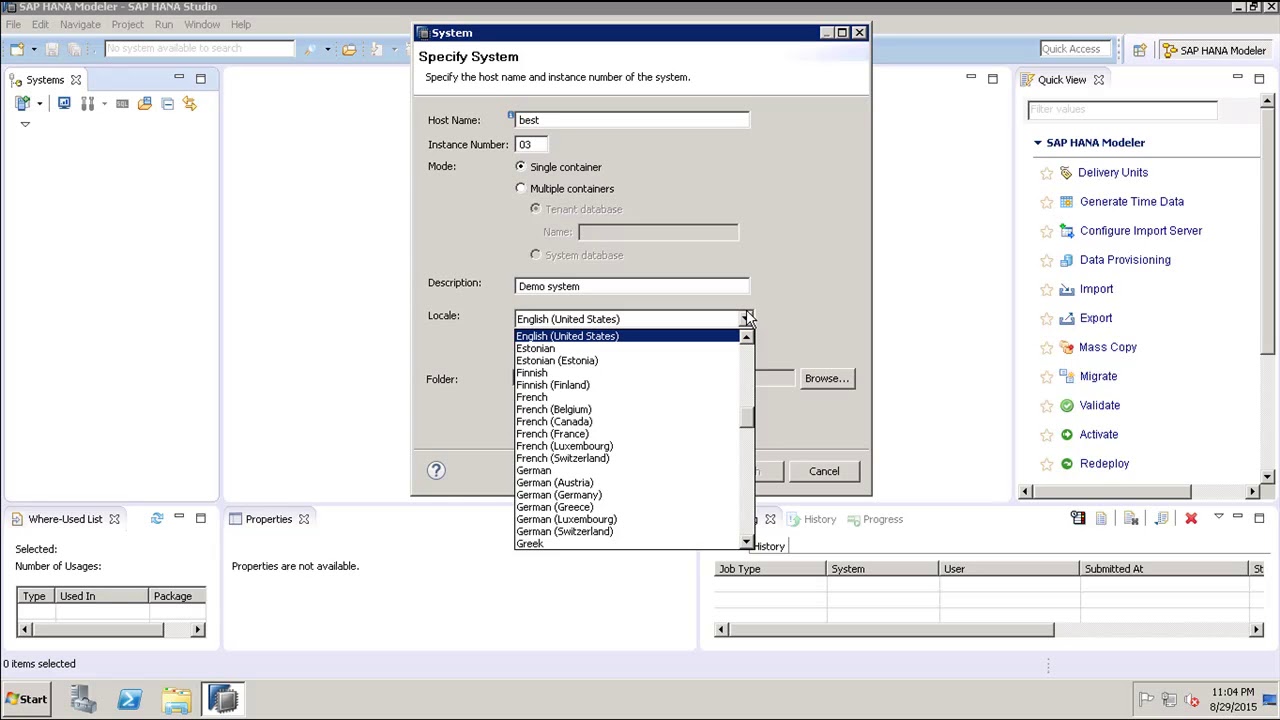Switch to the Progress tab
Image resolution: width=1280 pixels, height=720 pixels.
point(875,519)
